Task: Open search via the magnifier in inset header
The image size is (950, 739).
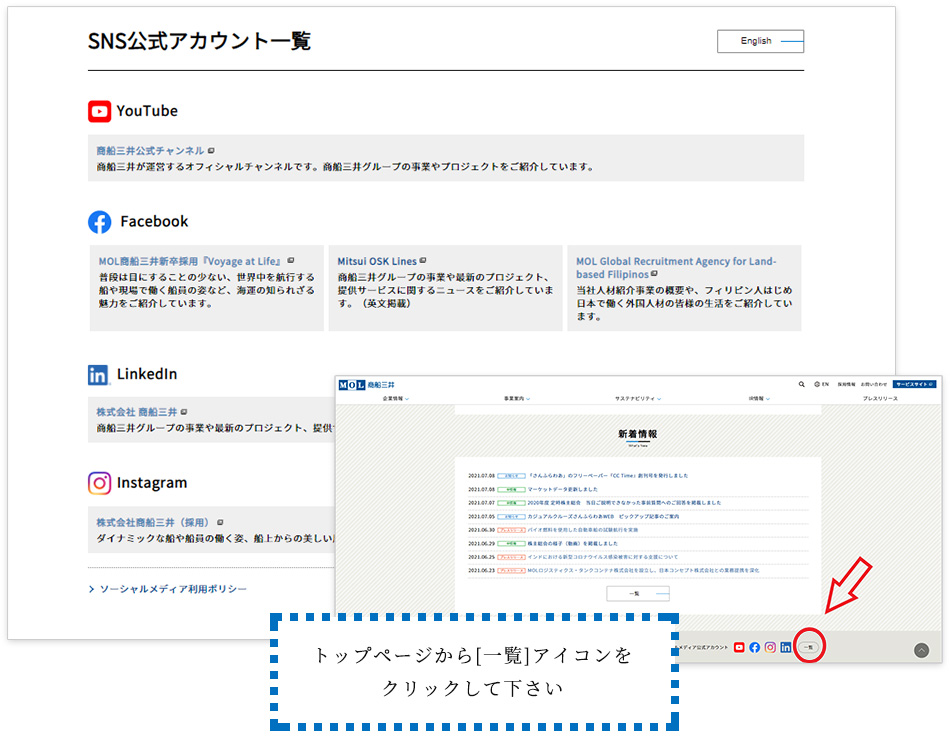Action: click(x=802, y=384)
